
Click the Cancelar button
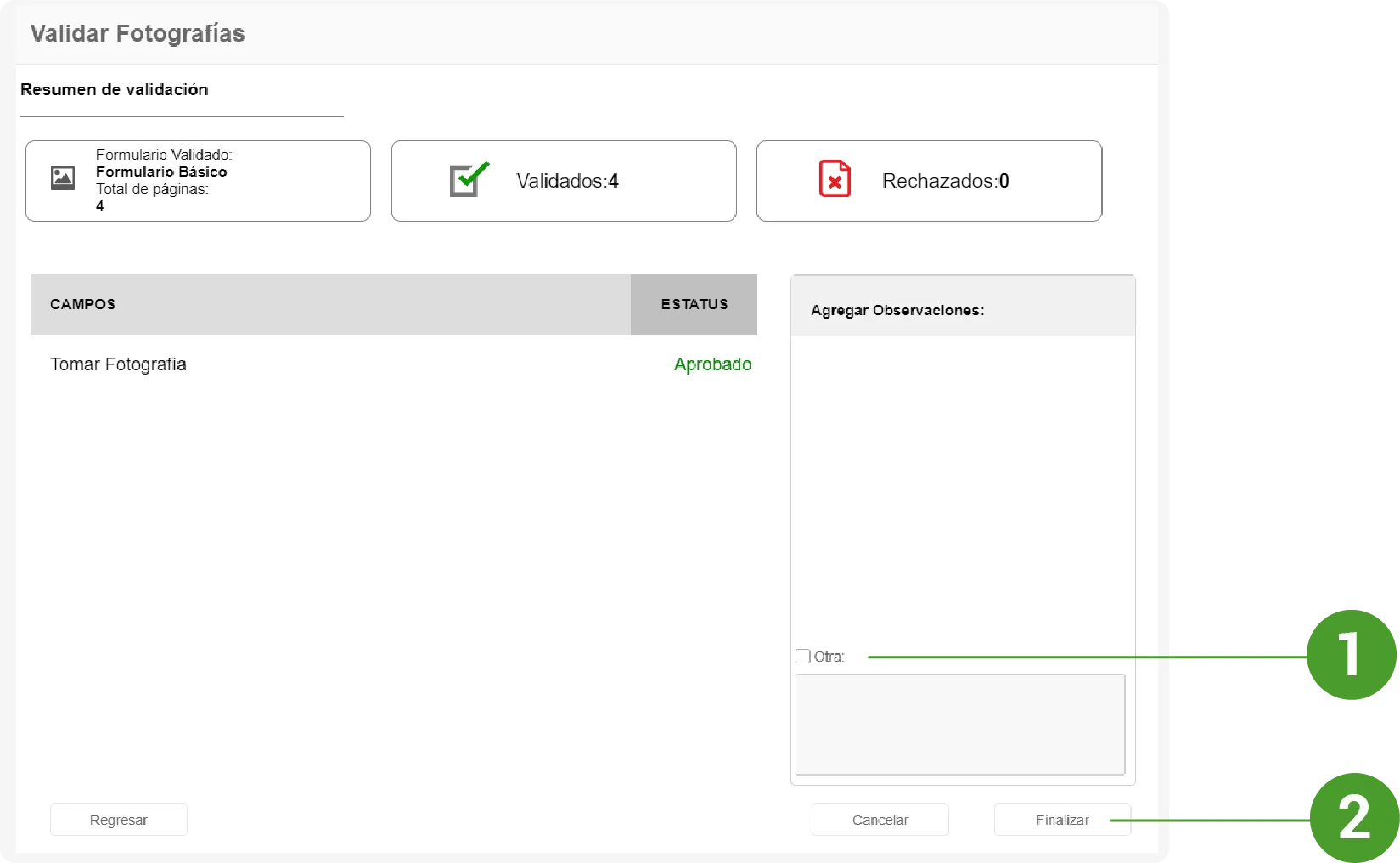pos(880,820)
